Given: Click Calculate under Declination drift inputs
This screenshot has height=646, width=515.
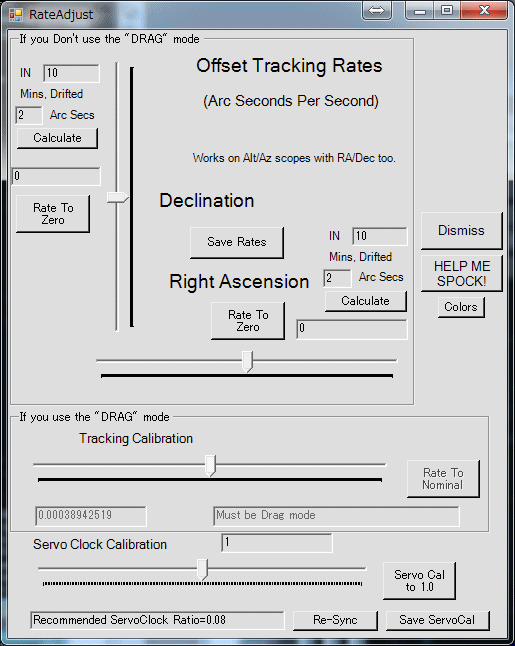Looking at the screenshot, I should click(x=57, y=138).
